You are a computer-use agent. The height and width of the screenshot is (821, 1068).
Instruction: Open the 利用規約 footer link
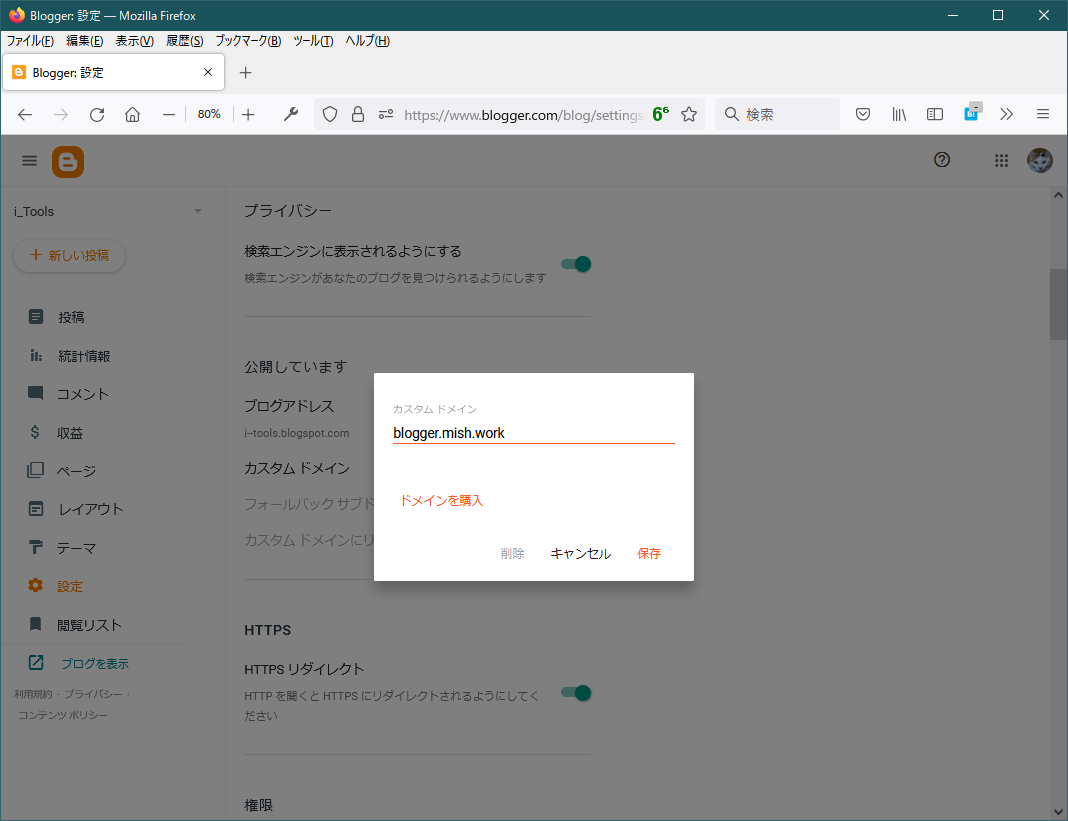[x=33, y=694]
